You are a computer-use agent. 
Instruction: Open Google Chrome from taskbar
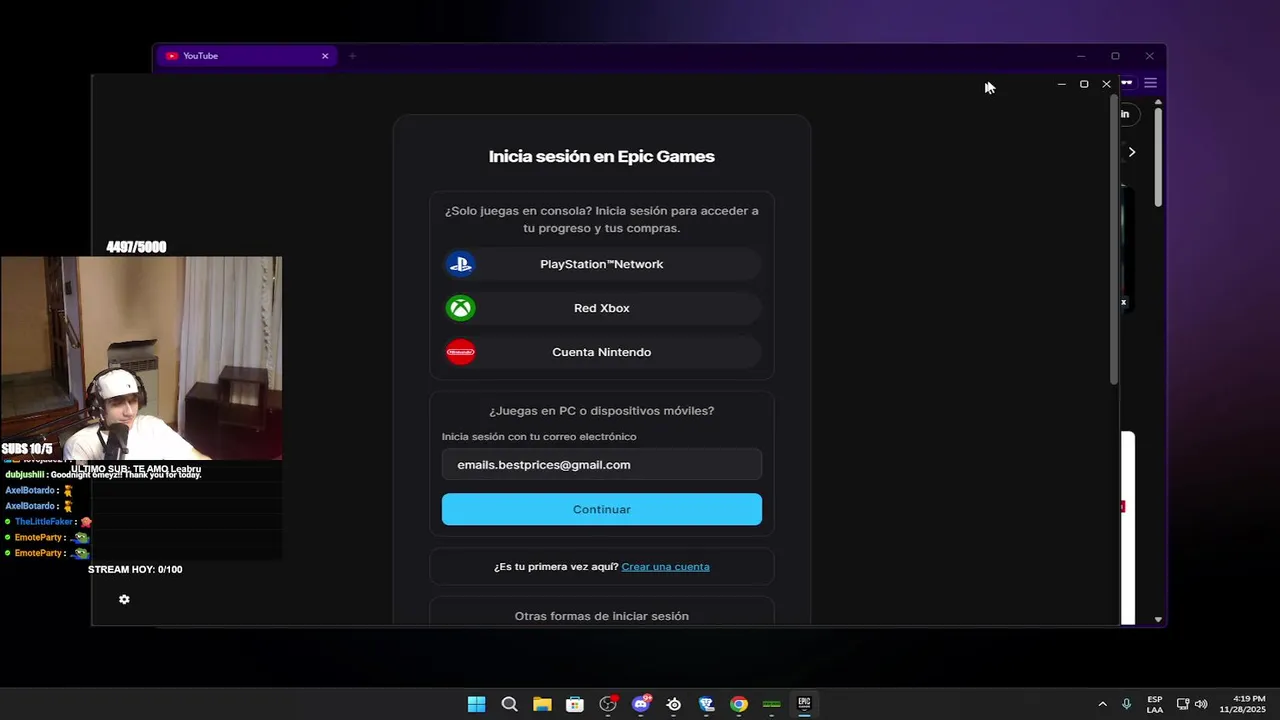(738, 704)
